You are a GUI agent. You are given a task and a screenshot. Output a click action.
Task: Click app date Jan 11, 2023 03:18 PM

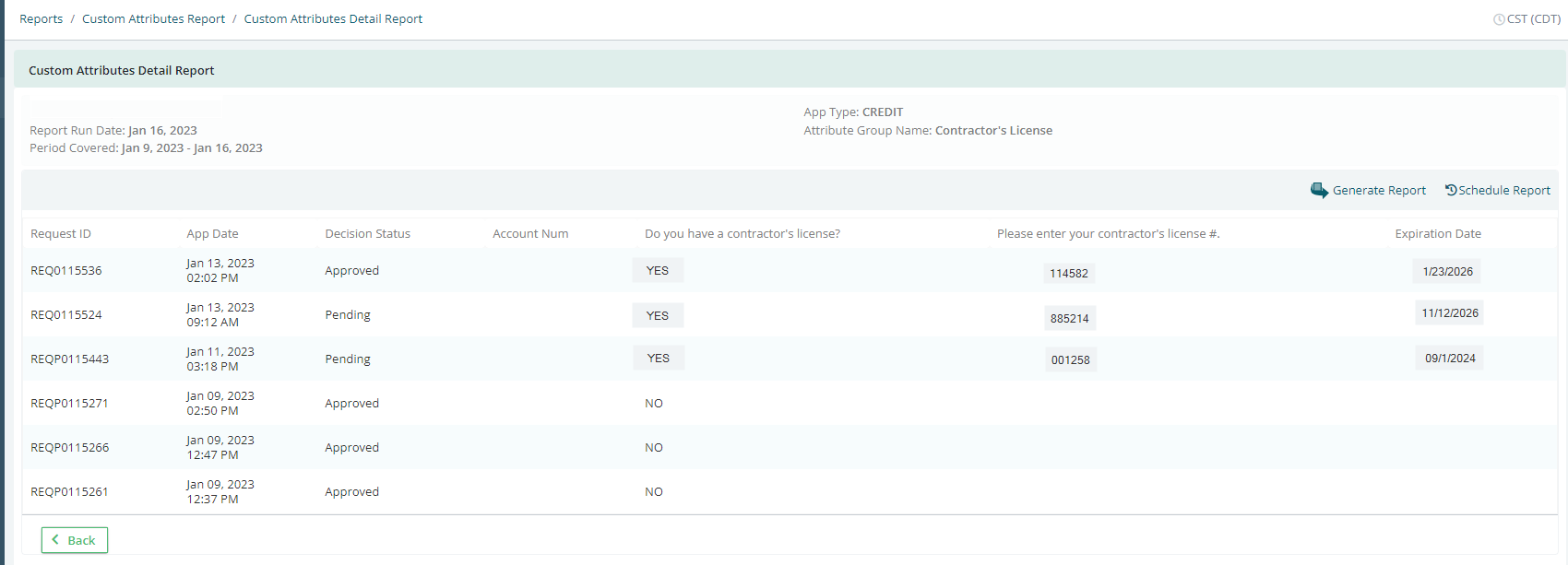pos(220,359)
